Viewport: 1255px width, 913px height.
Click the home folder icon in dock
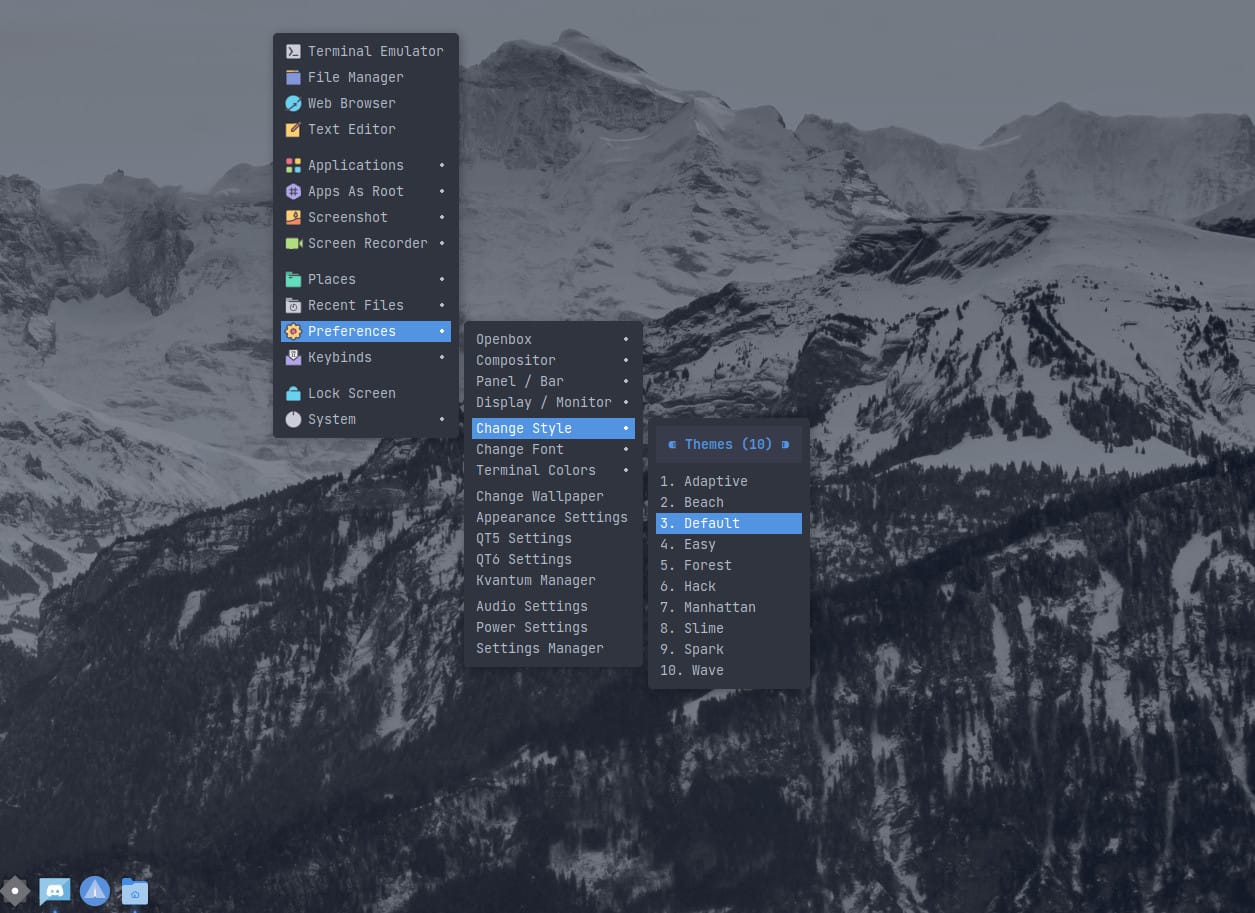click(134, 890)
